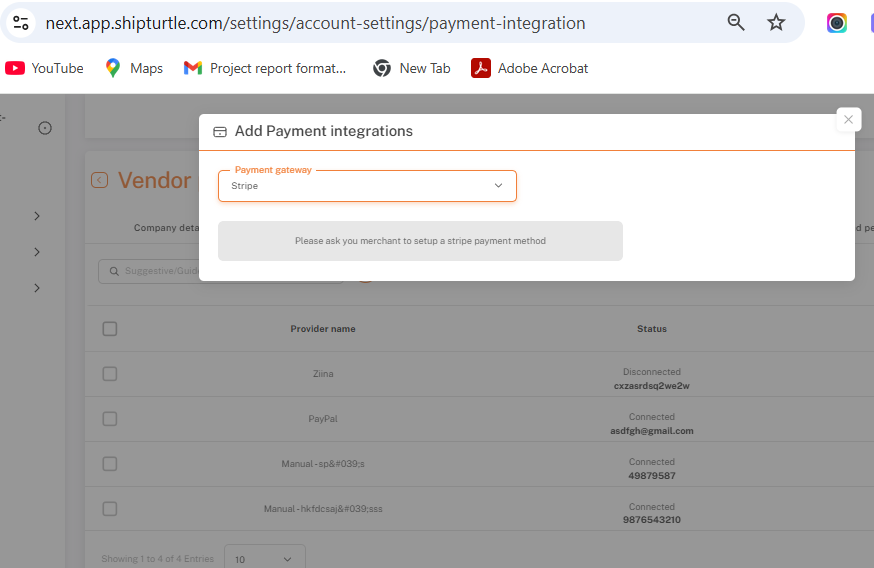Open the Maps bookmark
This screenshot has height=568, width=874.
[134, 68]
